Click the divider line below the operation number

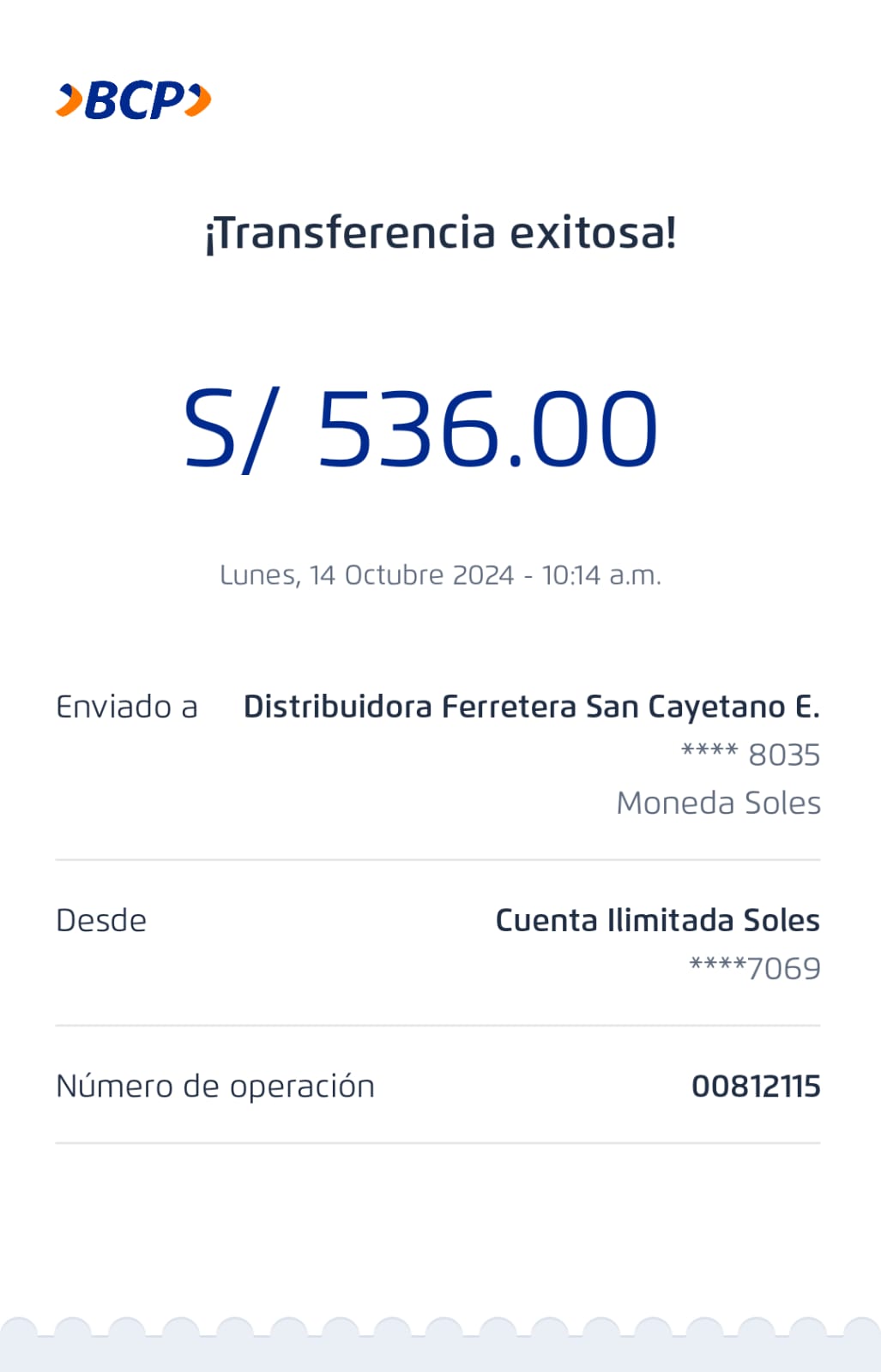pyautogui.click(x=437, y=1142)
